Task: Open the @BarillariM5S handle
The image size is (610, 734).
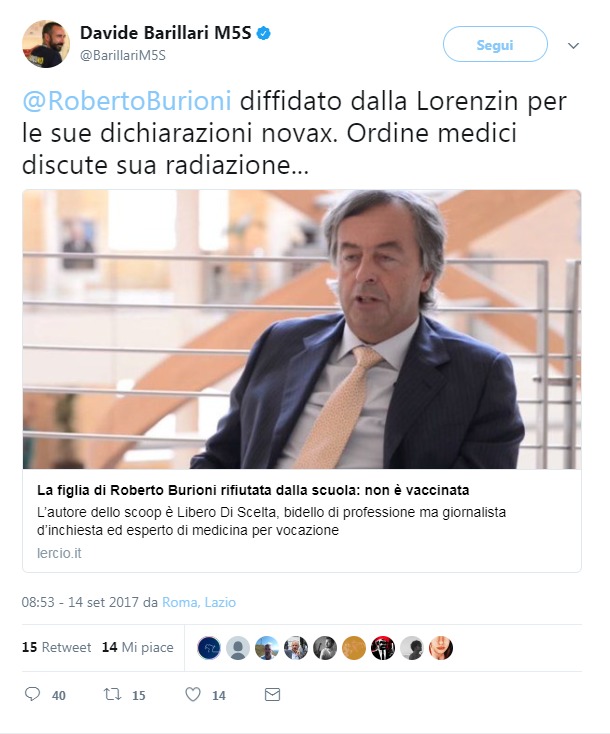Action: pyautogui.click(x=123, y=55)
